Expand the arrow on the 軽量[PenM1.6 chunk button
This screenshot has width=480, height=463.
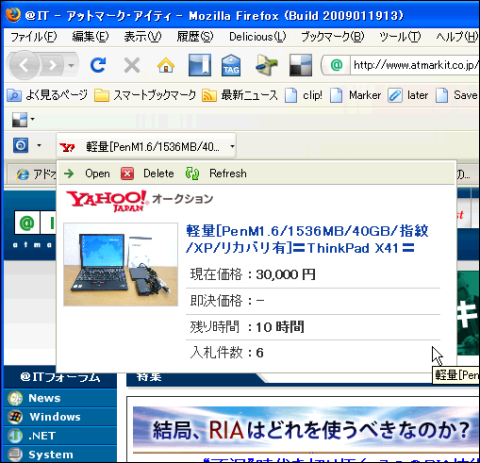pyautogui.click(x=232, y=146)
